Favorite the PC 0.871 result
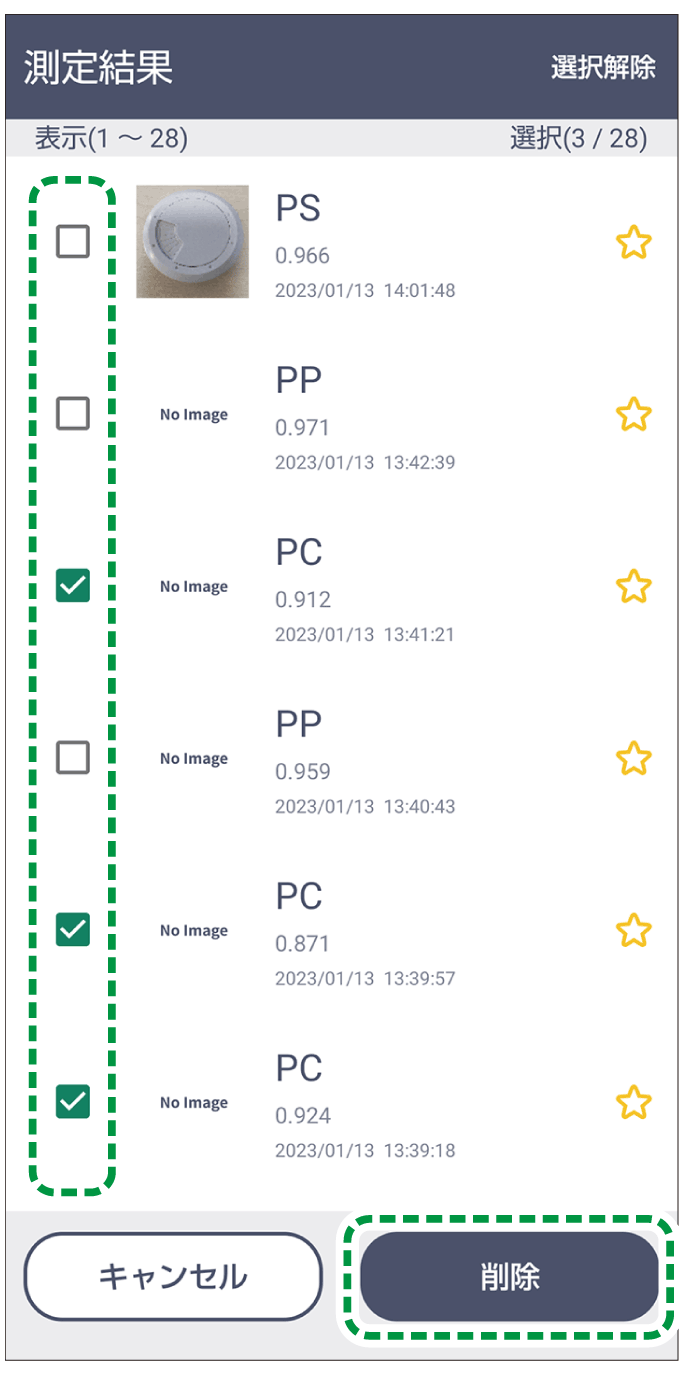This screenshot has width=683, height=1389. [633, 930]
